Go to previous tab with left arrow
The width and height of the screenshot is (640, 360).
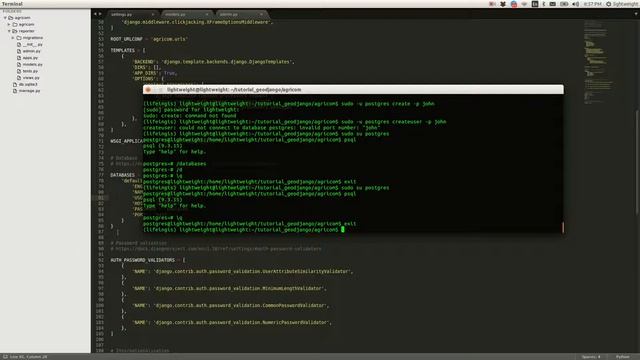tap(96, 14)
